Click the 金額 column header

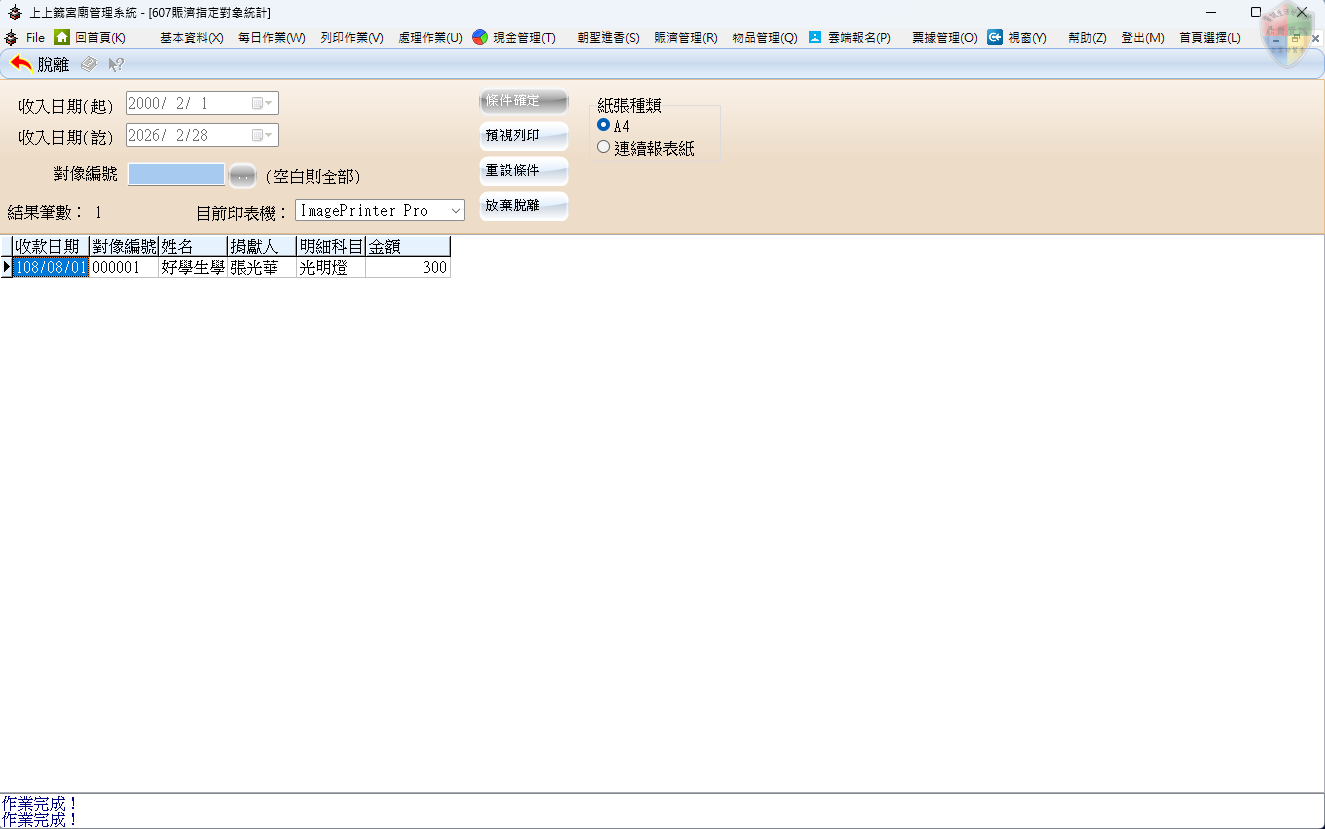(x=407, y=246)
